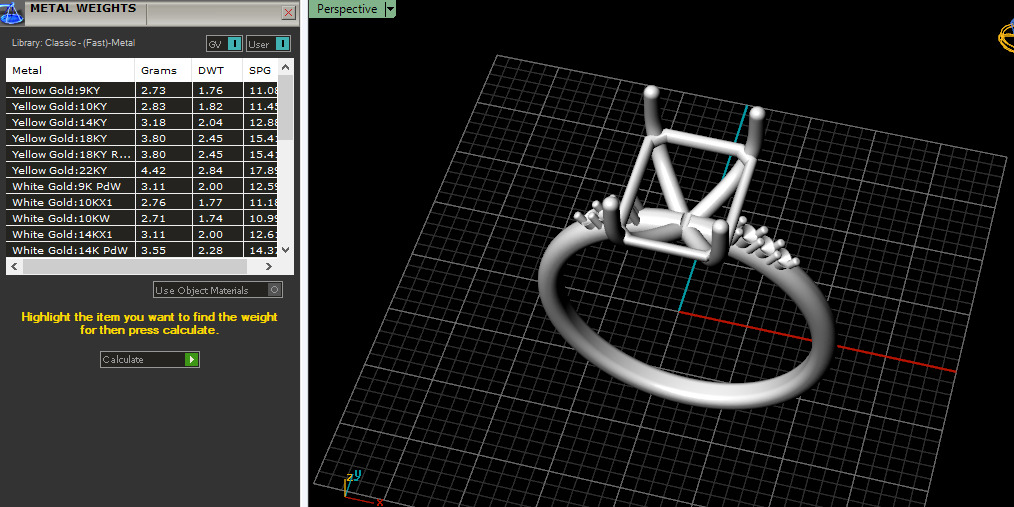Click the yellow gumball icon at viewport corner

click(x=1006, y=36)
